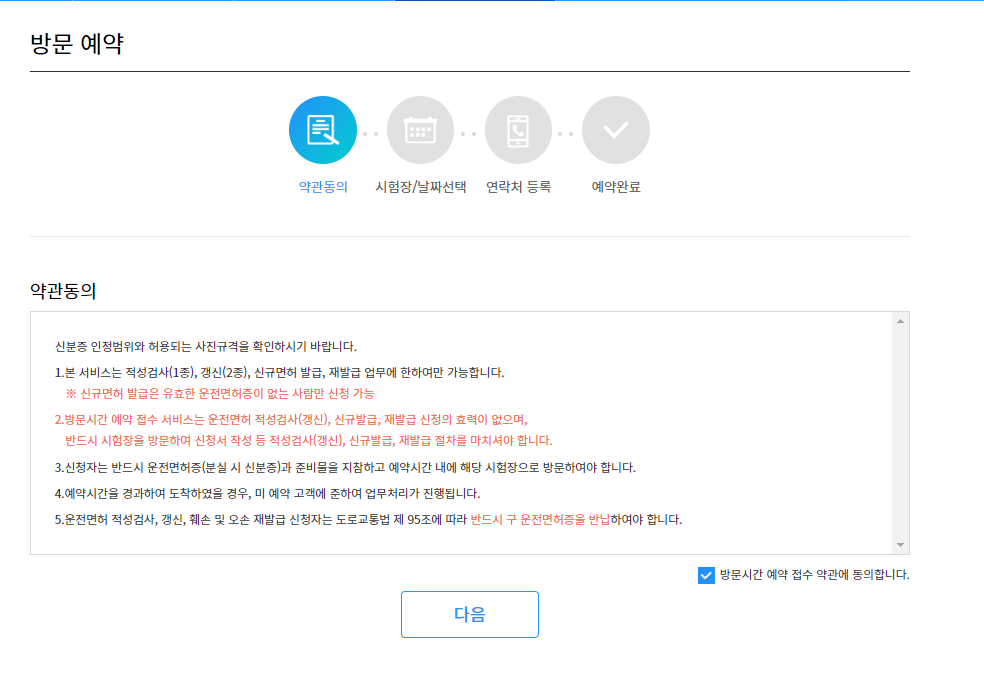This screenshot has width=984, height=691.
Task: Click the 시험장/날짜선택 step label
Action: 420,186
